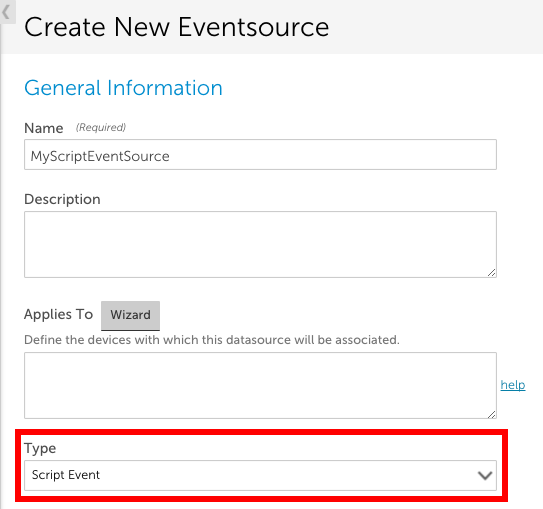Click the 'Define the devices' helper text
The height and width of the screenshot is (509, 543).
click(x=212, y=340)
